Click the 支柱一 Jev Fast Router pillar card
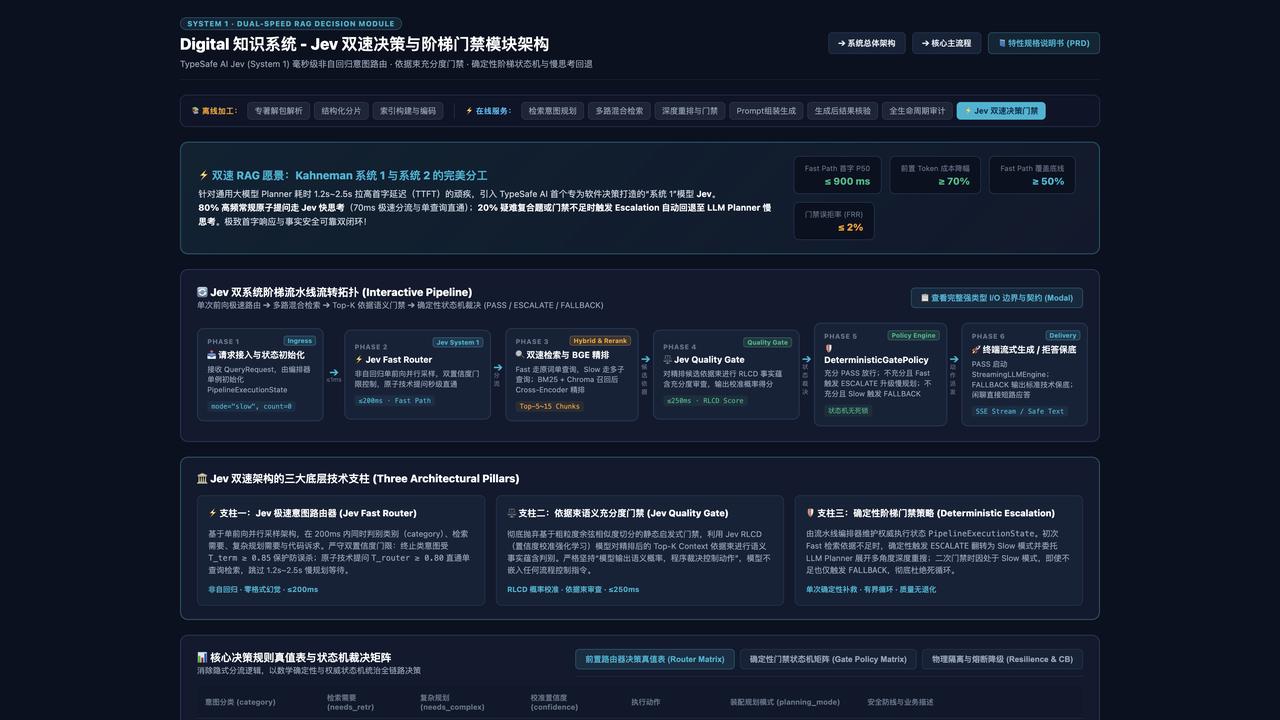This screenshot has width=1280, height=720. (x=340, y=551)
